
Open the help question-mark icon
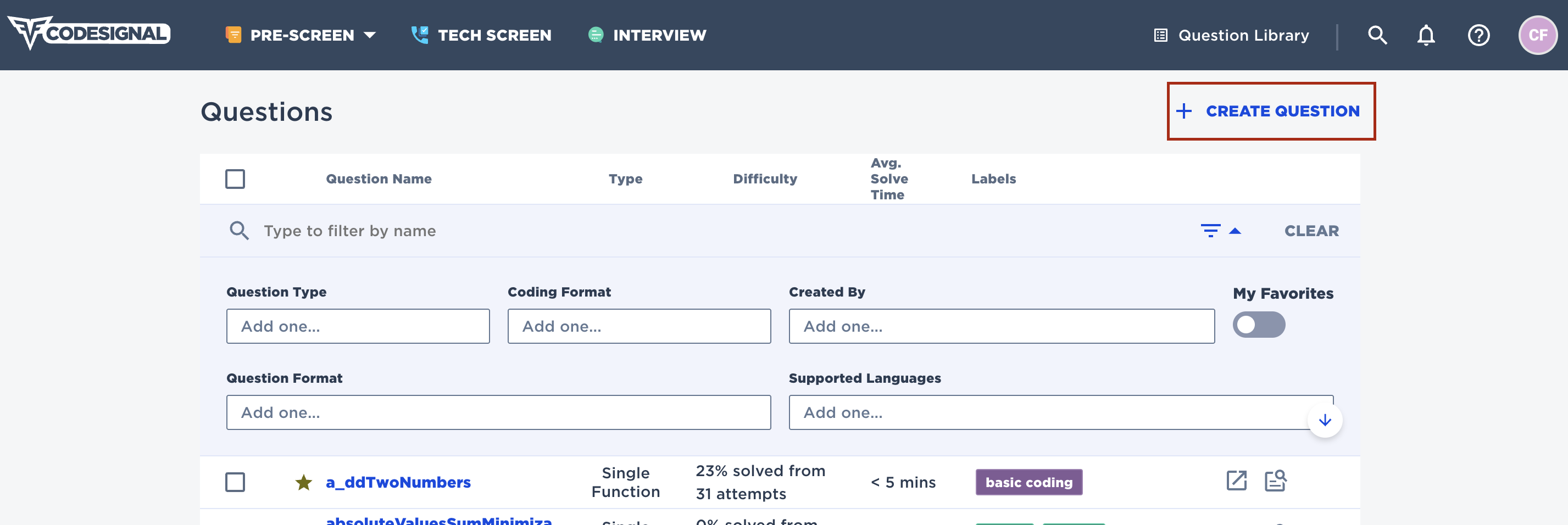tap(1478, 35)
